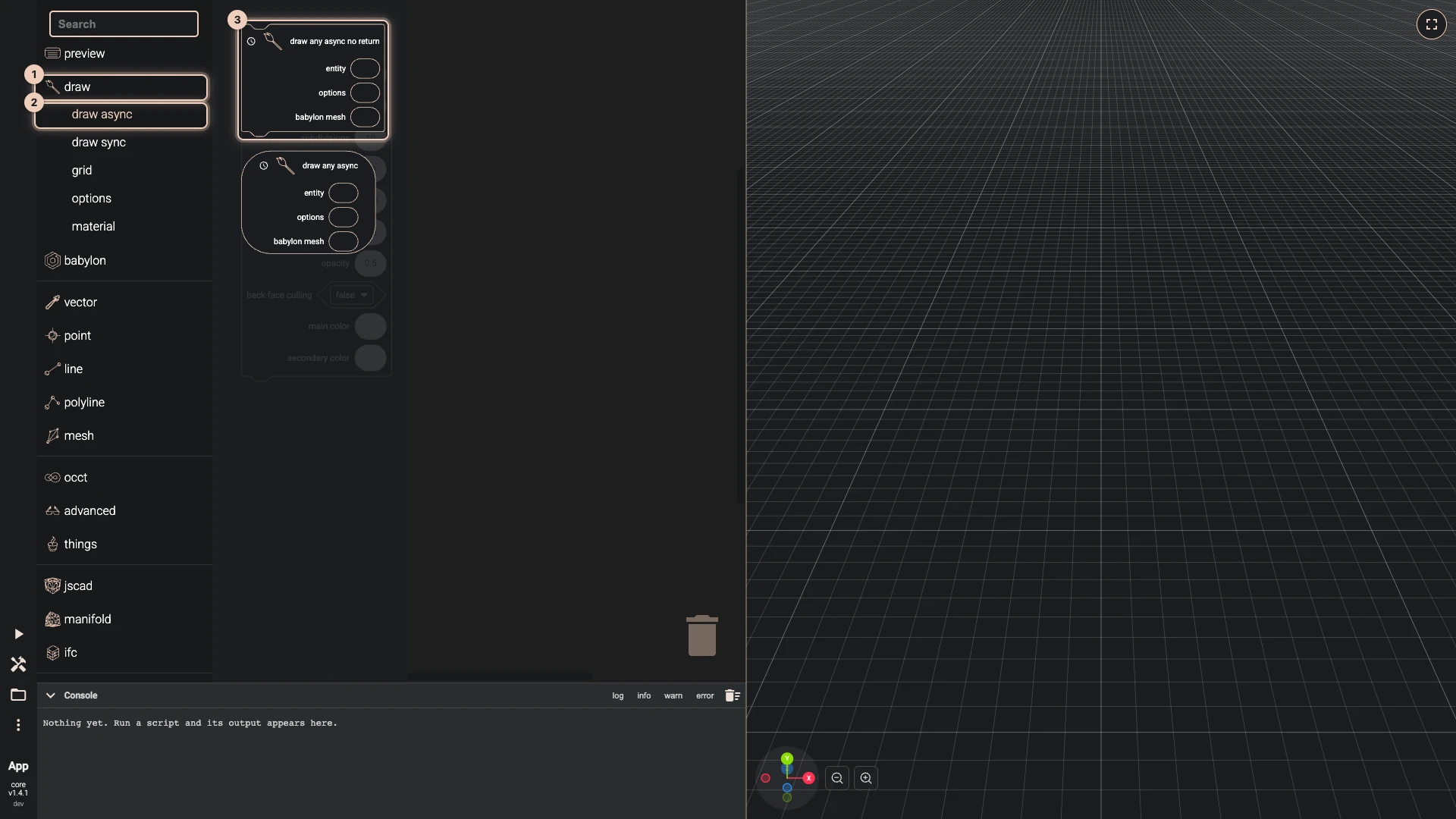Open the things category

click(124, 544)
